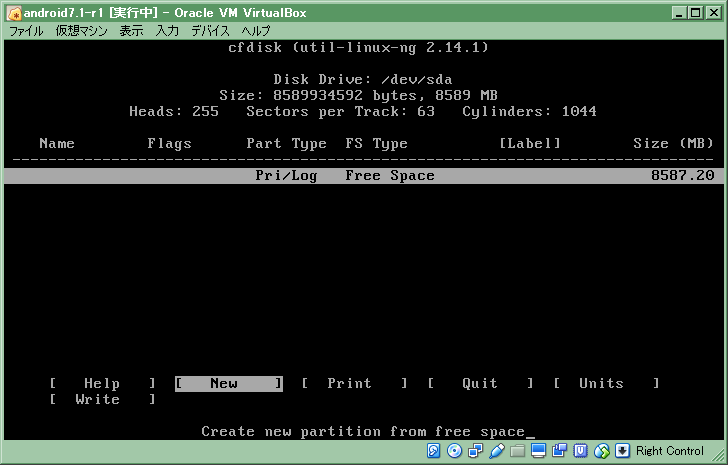This screenshot has height=465, width=728.
Task: Click the USB devices status icon
Action: click(x=496, y=451)
